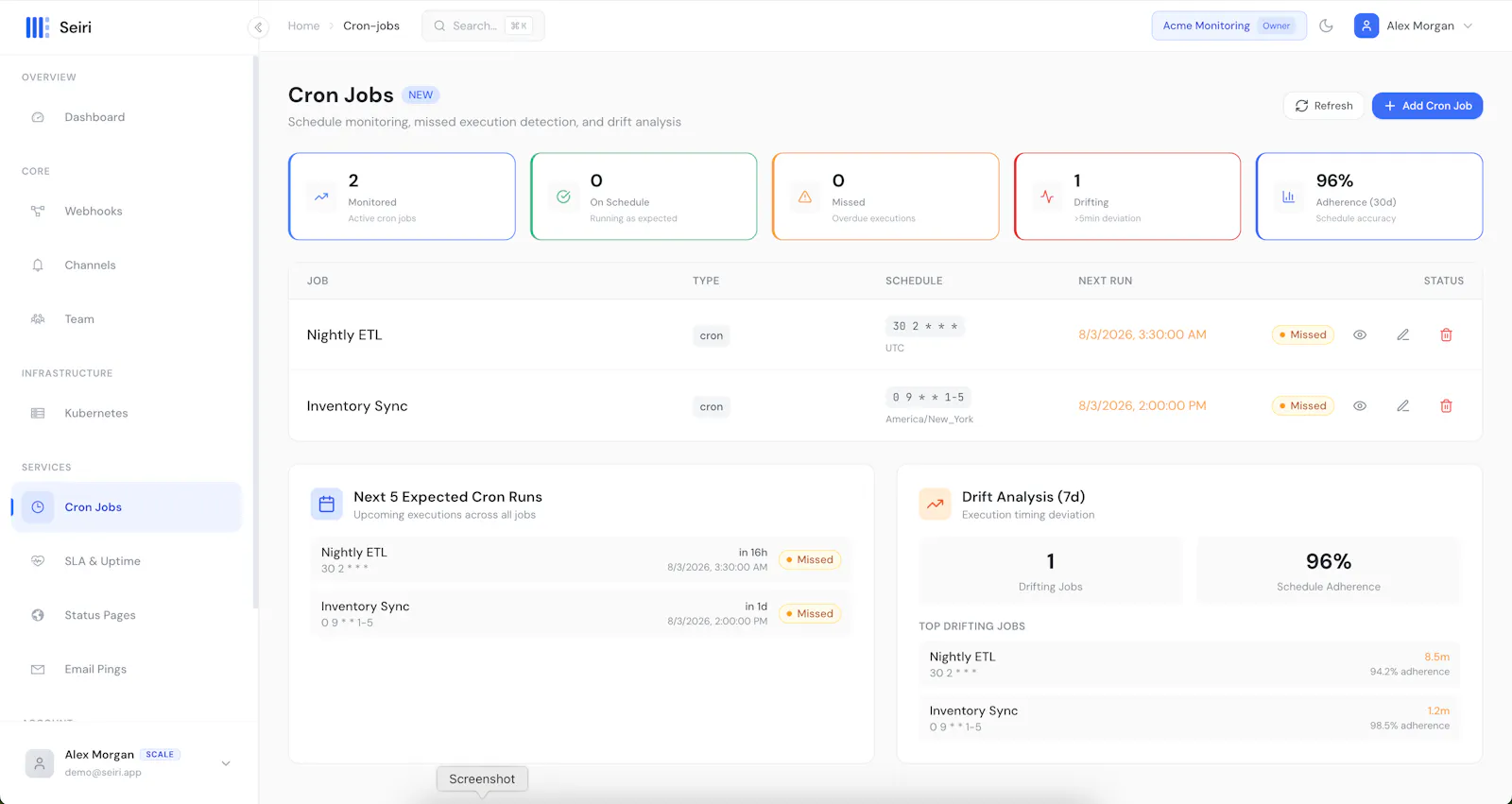Image resolution: width=1512 pixels, height=804 pixels.
Task: Toggle dark mode with moon icon
Action: [x=1326, y=26]
